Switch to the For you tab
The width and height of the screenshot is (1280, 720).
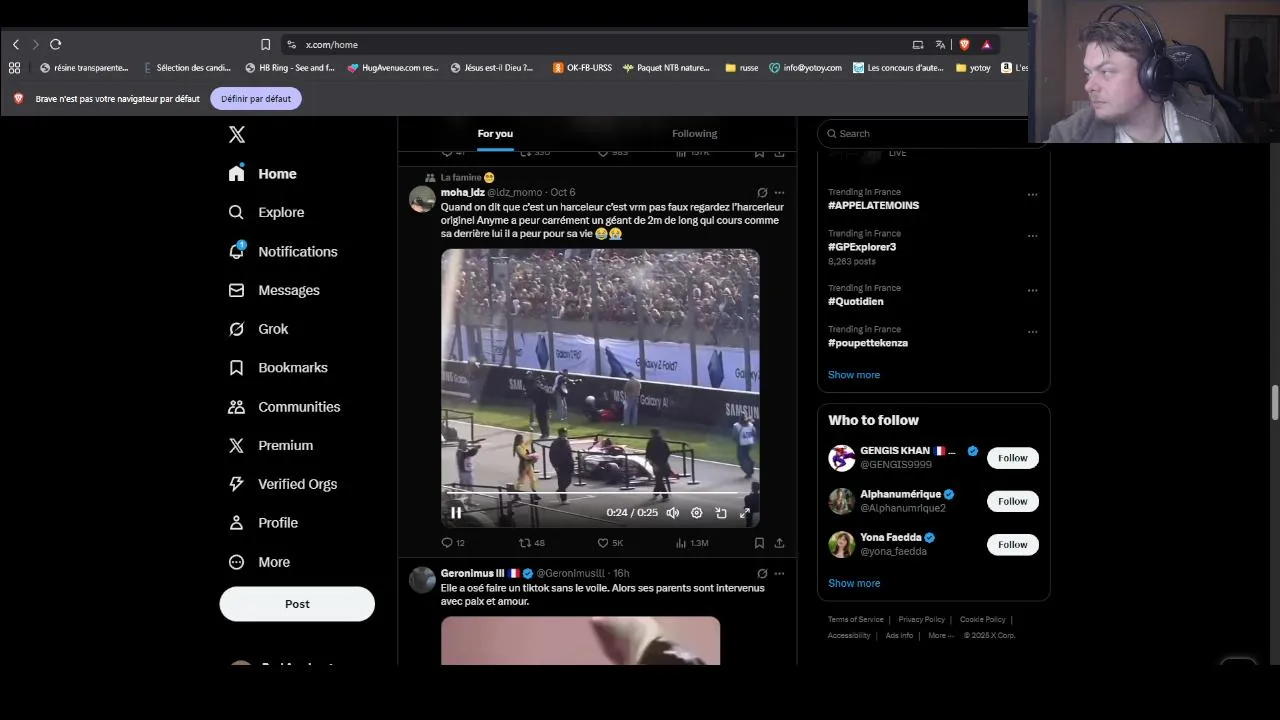[x=495, y=134]
